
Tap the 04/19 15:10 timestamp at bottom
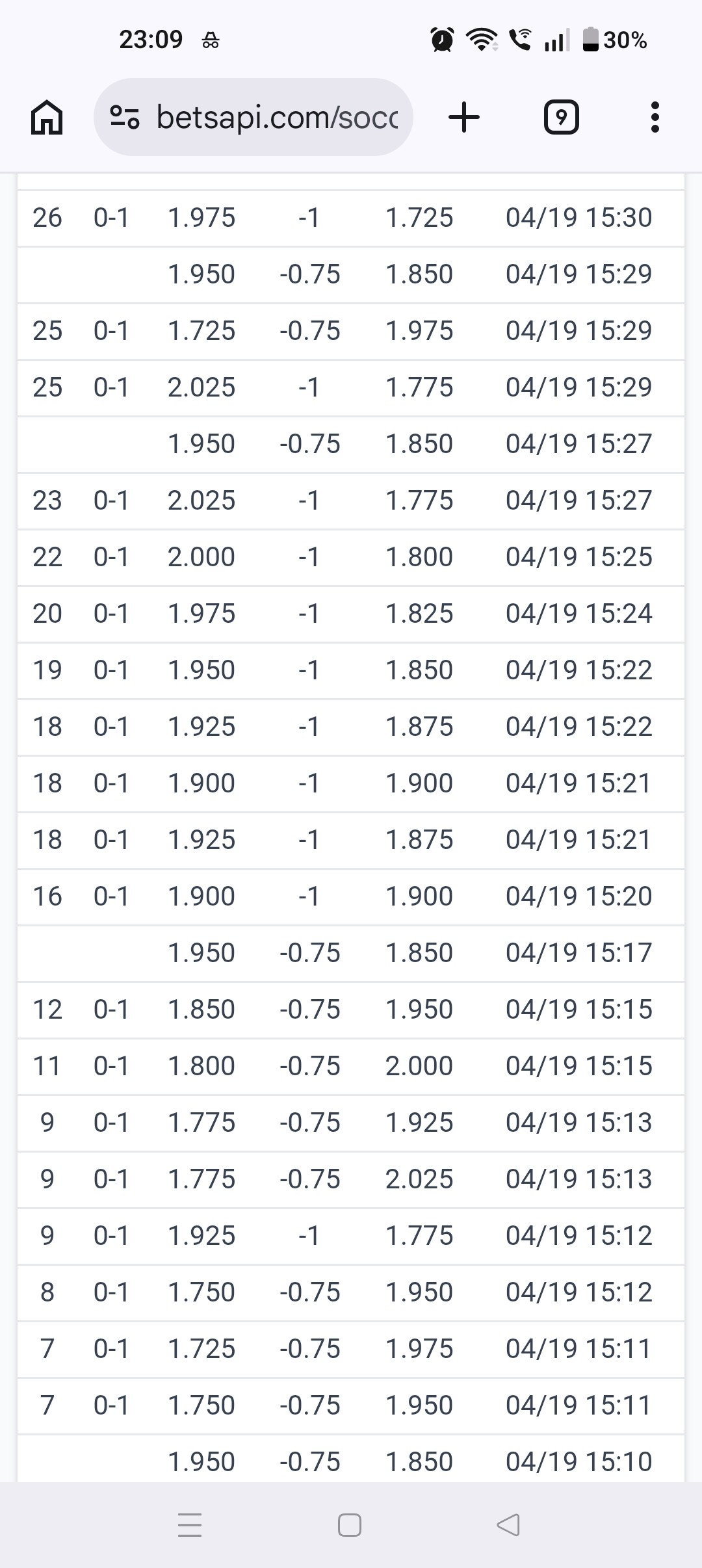(x=578, y=1462)
